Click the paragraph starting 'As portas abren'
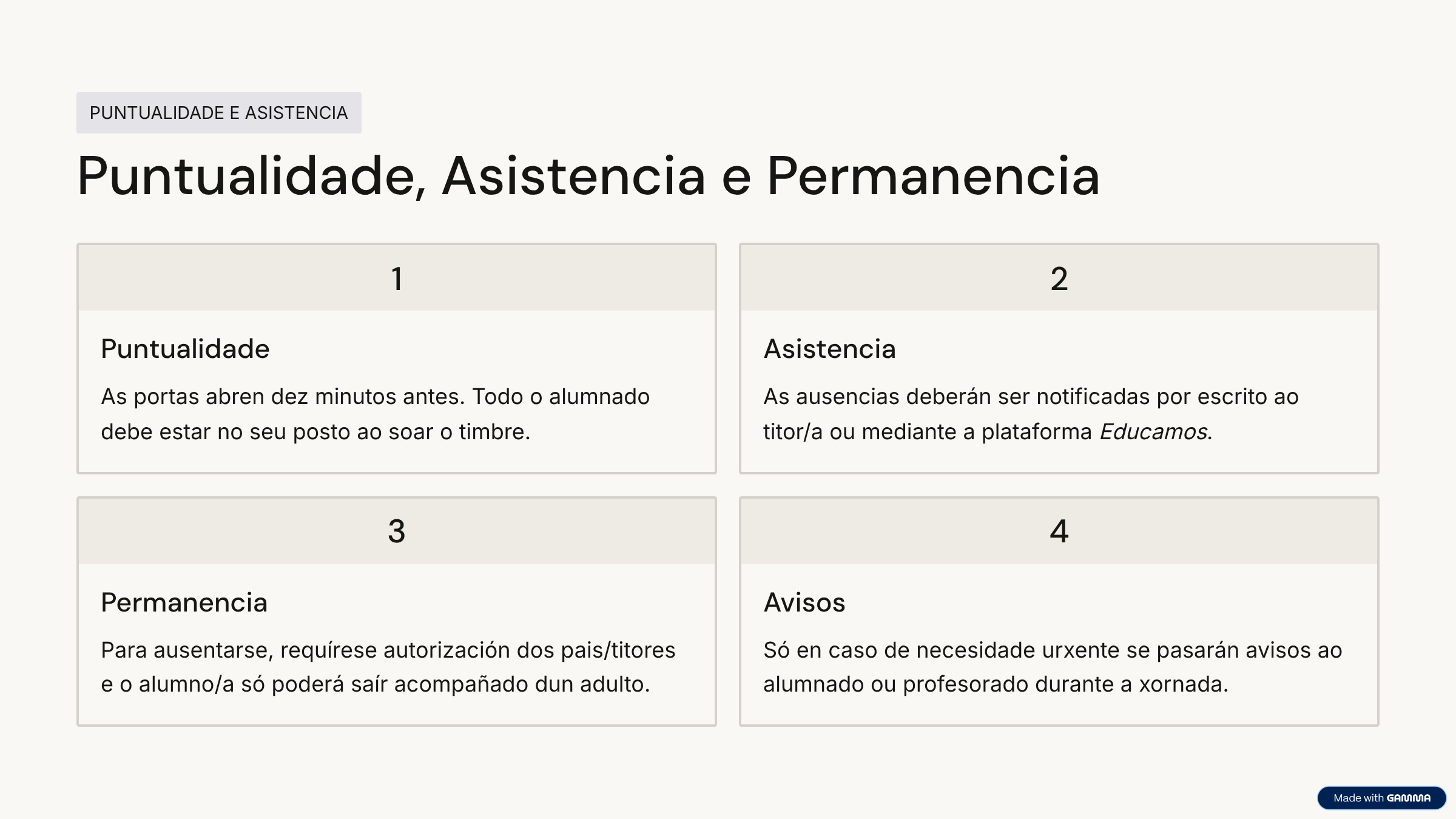Image resolution: width=1456 pixels, height=819 pixels. tap(375, 414)
